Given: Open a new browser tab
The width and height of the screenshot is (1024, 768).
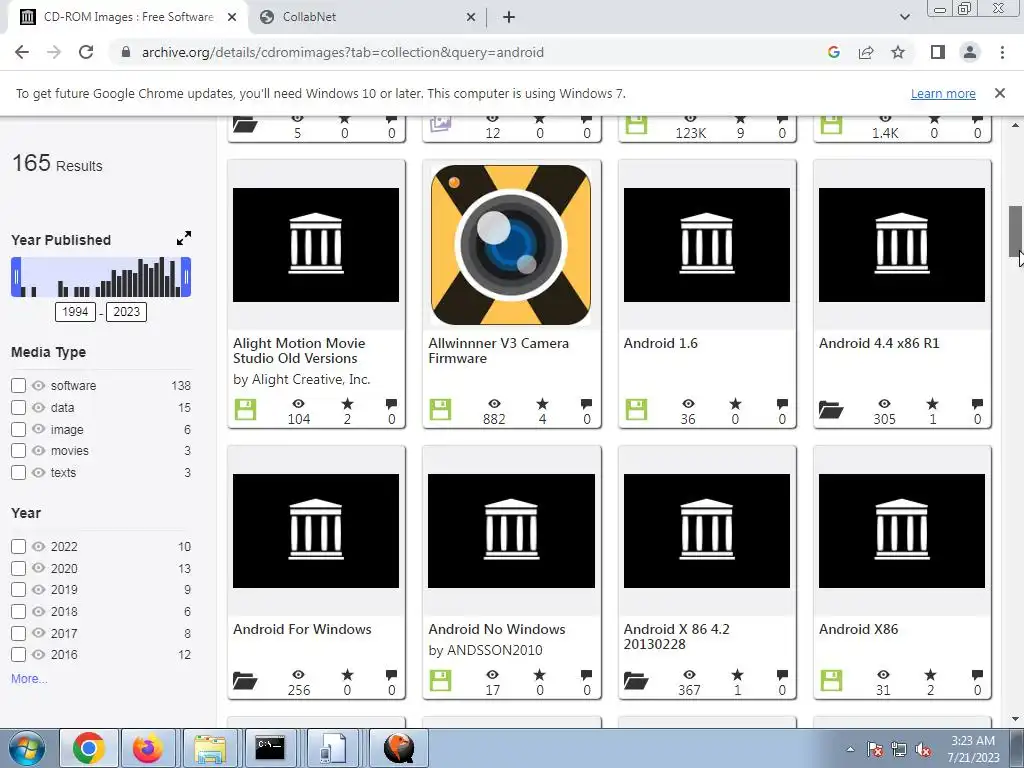Looking at the screenshot, I should [x=509, y=17].
